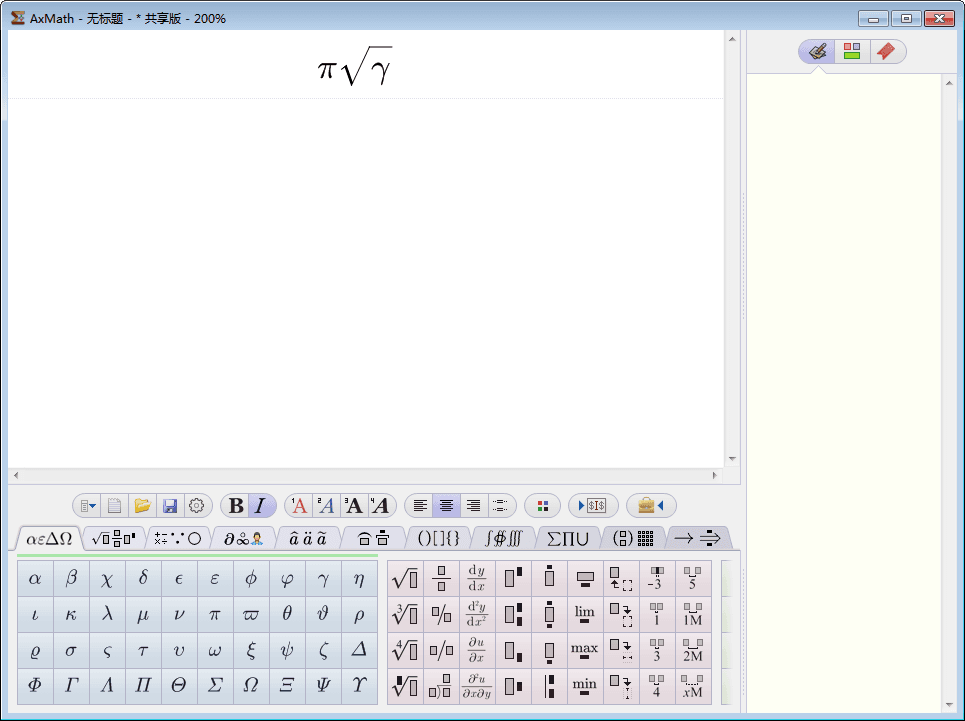Open the integrals symbol tab

coord(503,538)
